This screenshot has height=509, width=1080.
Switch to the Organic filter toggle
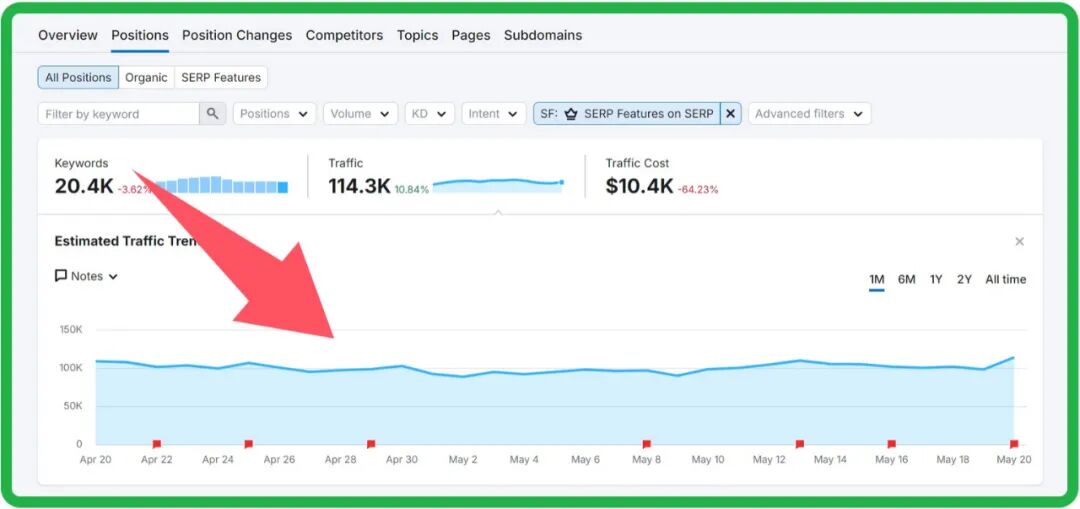[x=146, y=78]
